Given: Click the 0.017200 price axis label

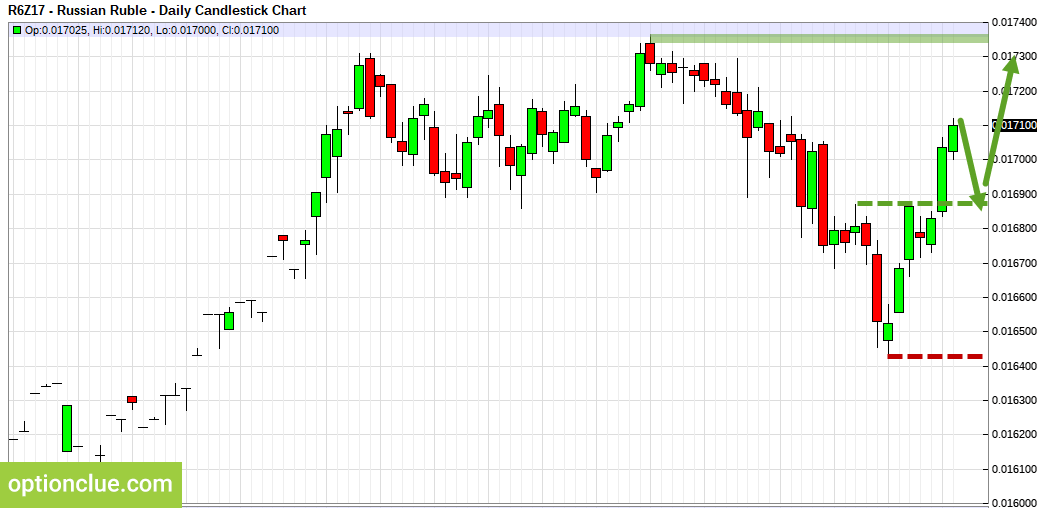Looking at the screenshot, I should coord(1014,91).
